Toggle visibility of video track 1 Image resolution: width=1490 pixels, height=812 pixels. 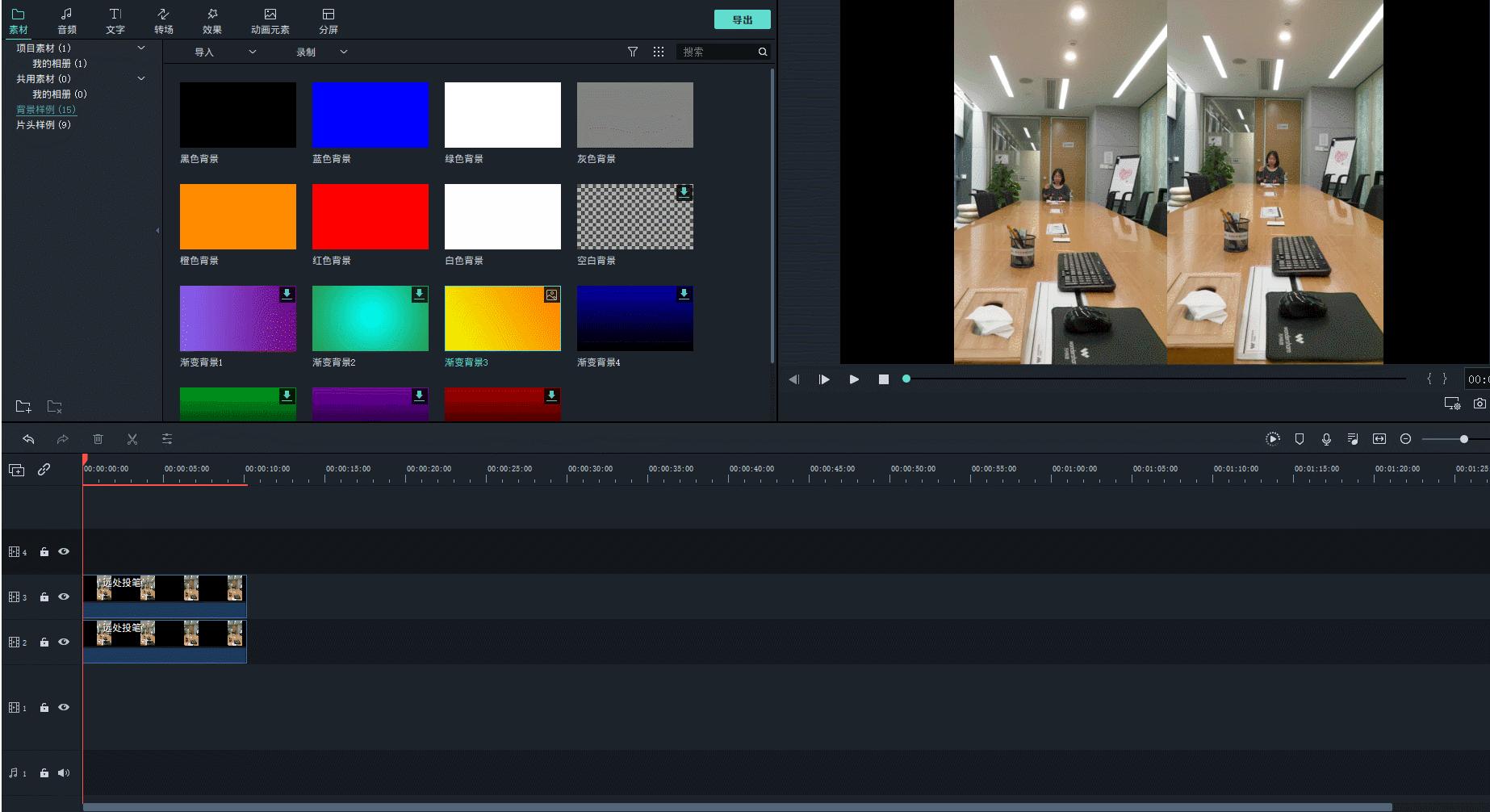pos(64,708)
